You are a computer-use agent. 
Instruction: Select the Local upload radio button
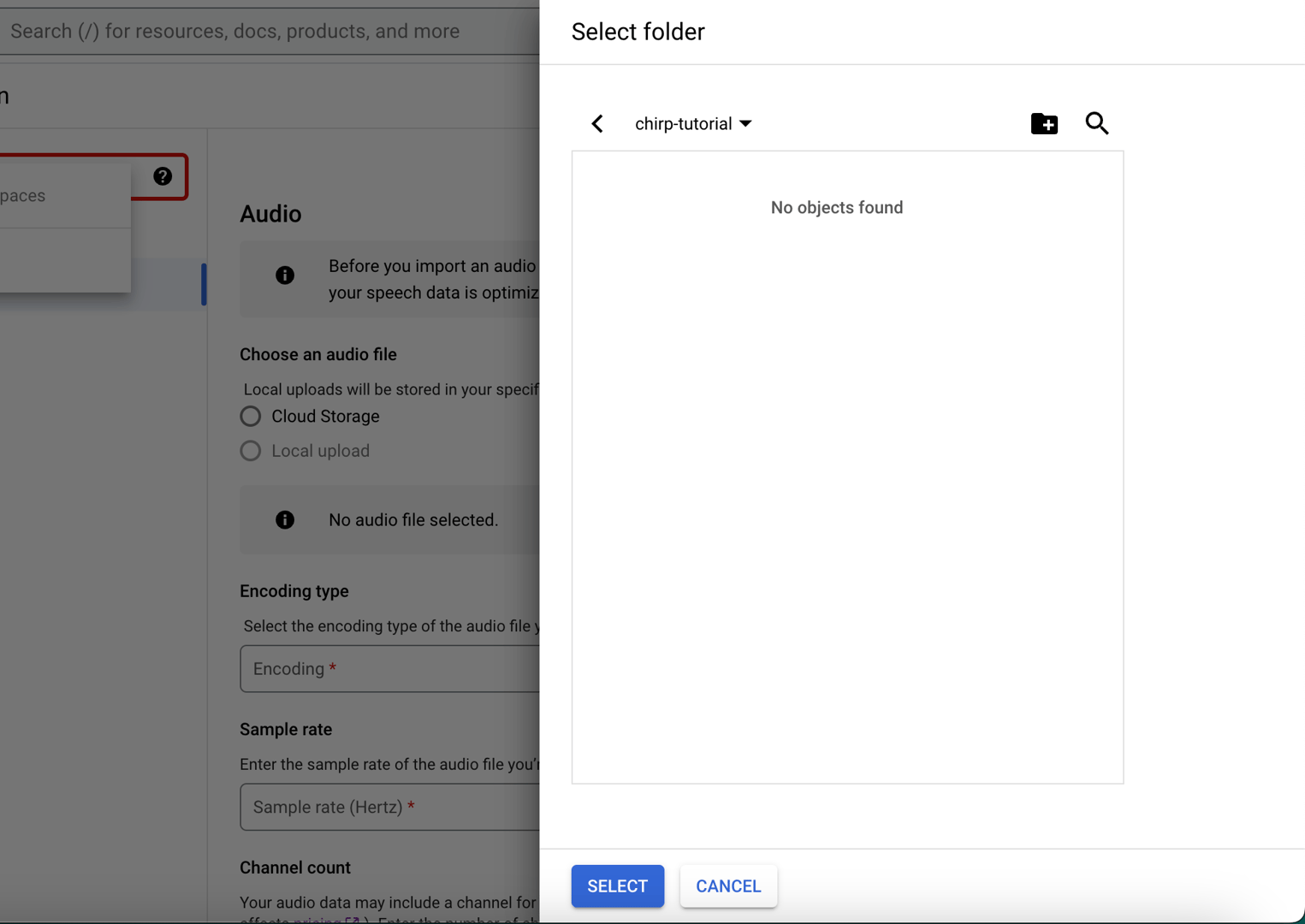[251, 451]
